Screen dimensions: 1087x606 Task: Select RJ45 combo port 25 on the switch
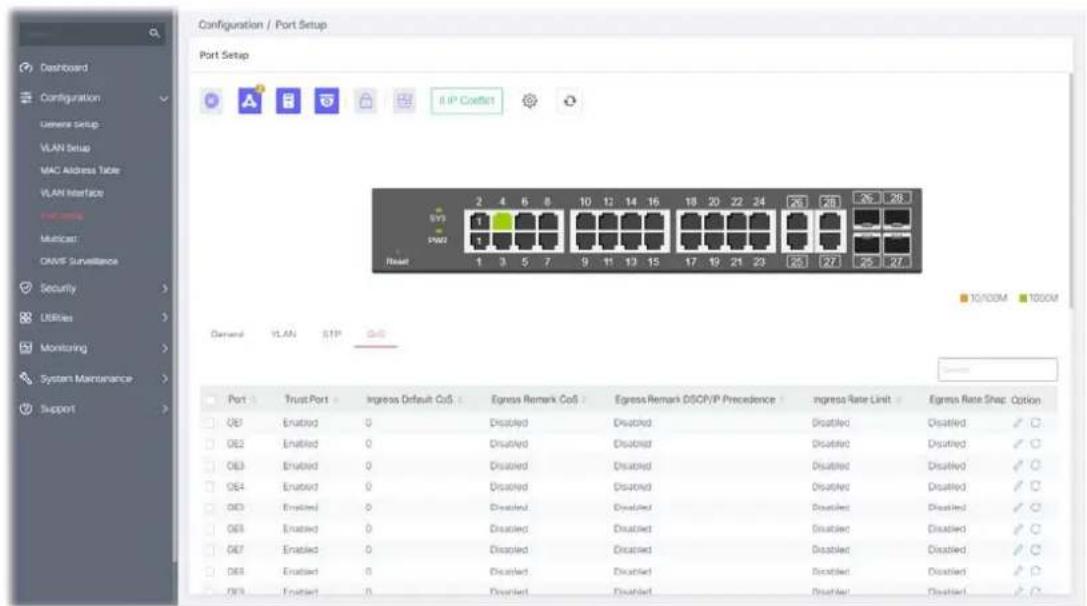tap(797, 241)
